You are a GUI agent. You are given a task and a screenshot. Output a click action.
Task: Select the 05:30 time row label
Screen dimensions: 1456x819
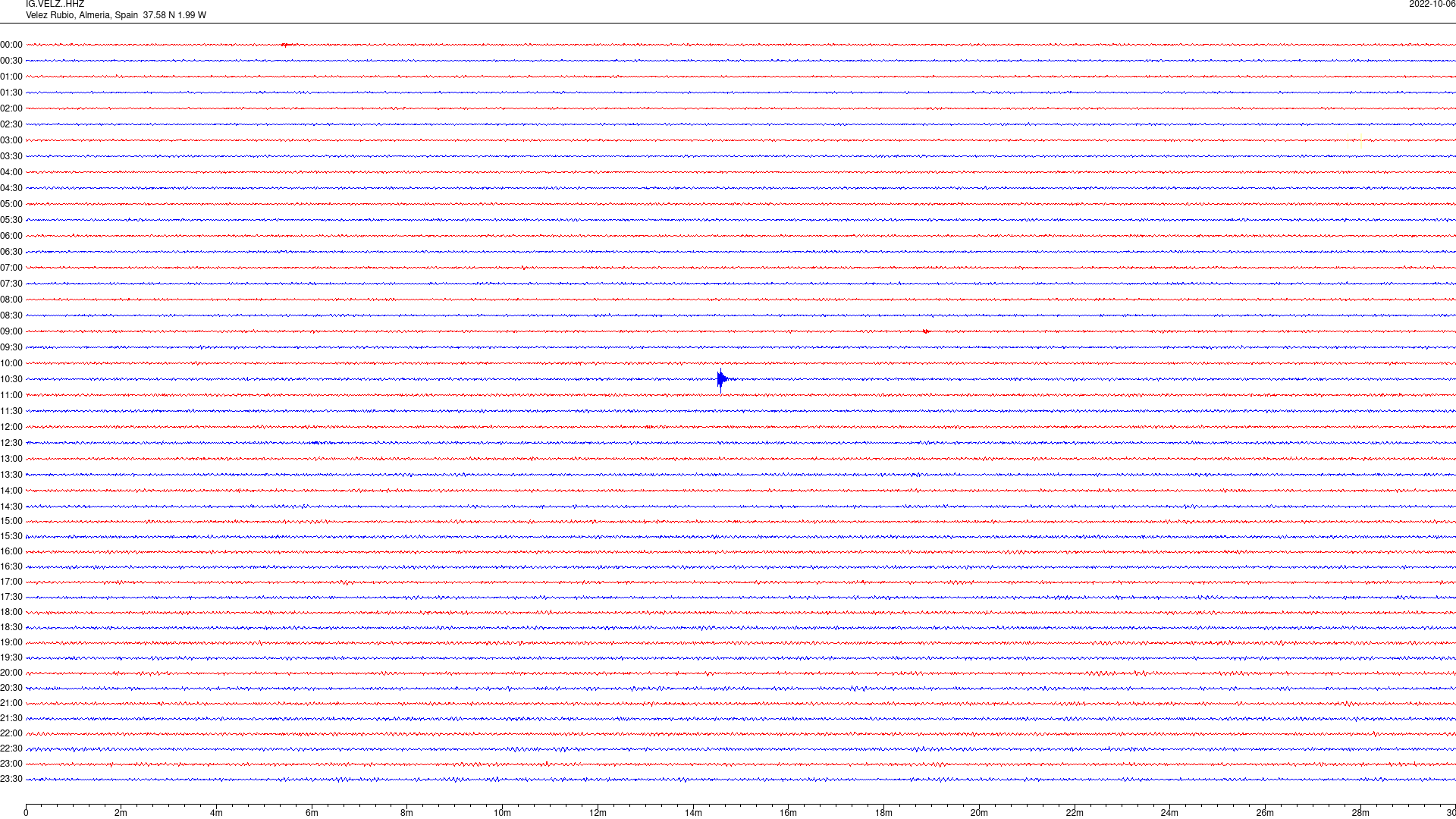pyautogui.click(x=11, y=220)
